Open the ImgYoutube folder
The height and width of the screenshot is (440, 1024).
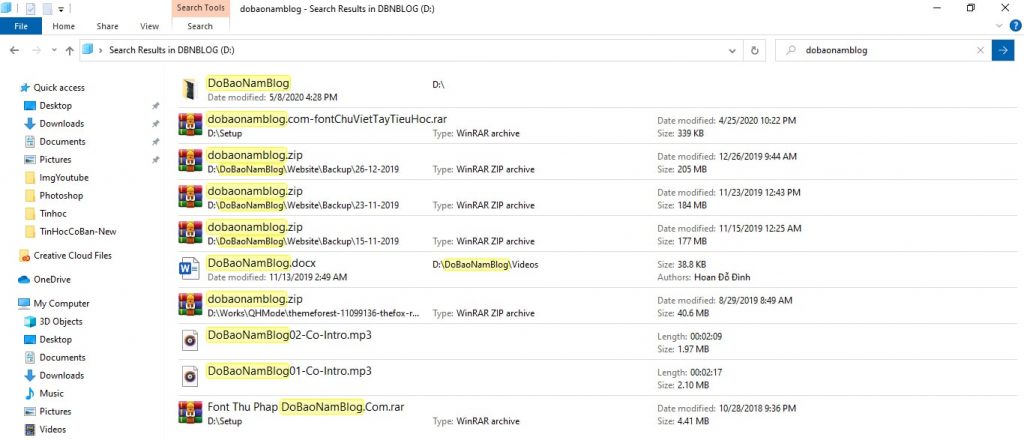coord(63,178)
